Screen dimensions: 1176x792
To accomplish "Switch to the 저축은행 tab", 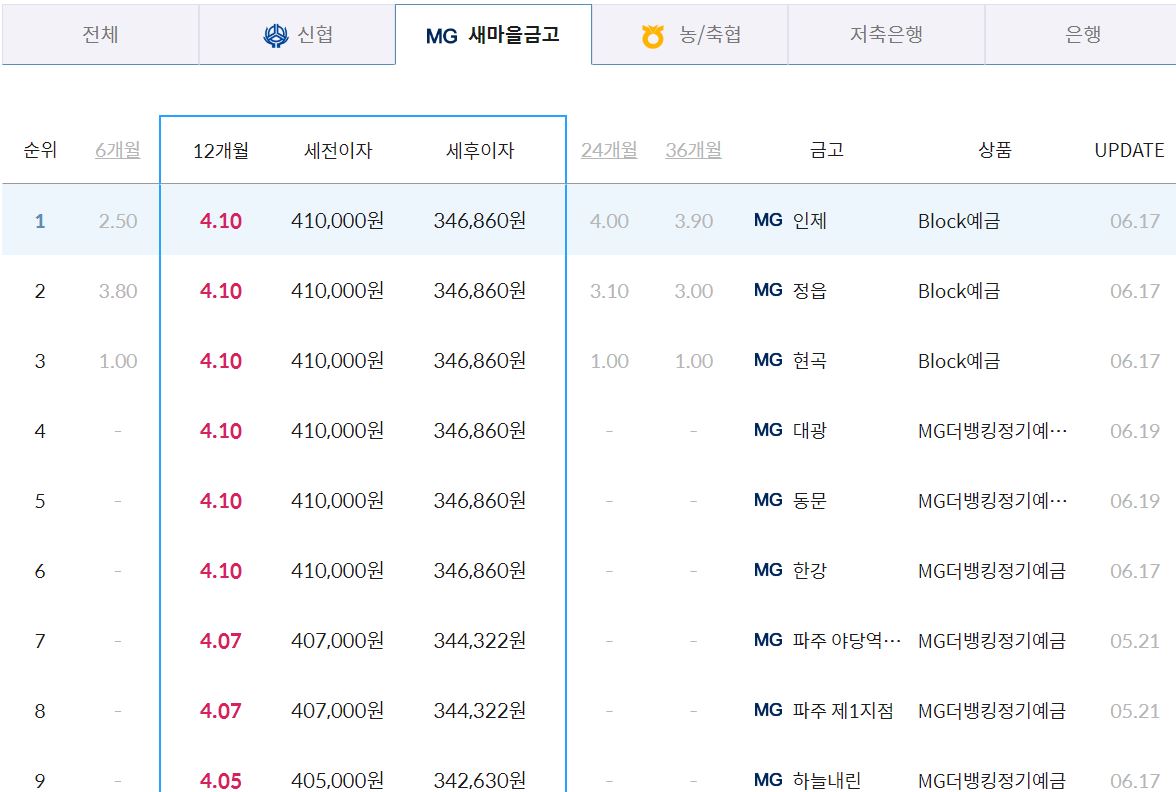I will tap(886, 34).
